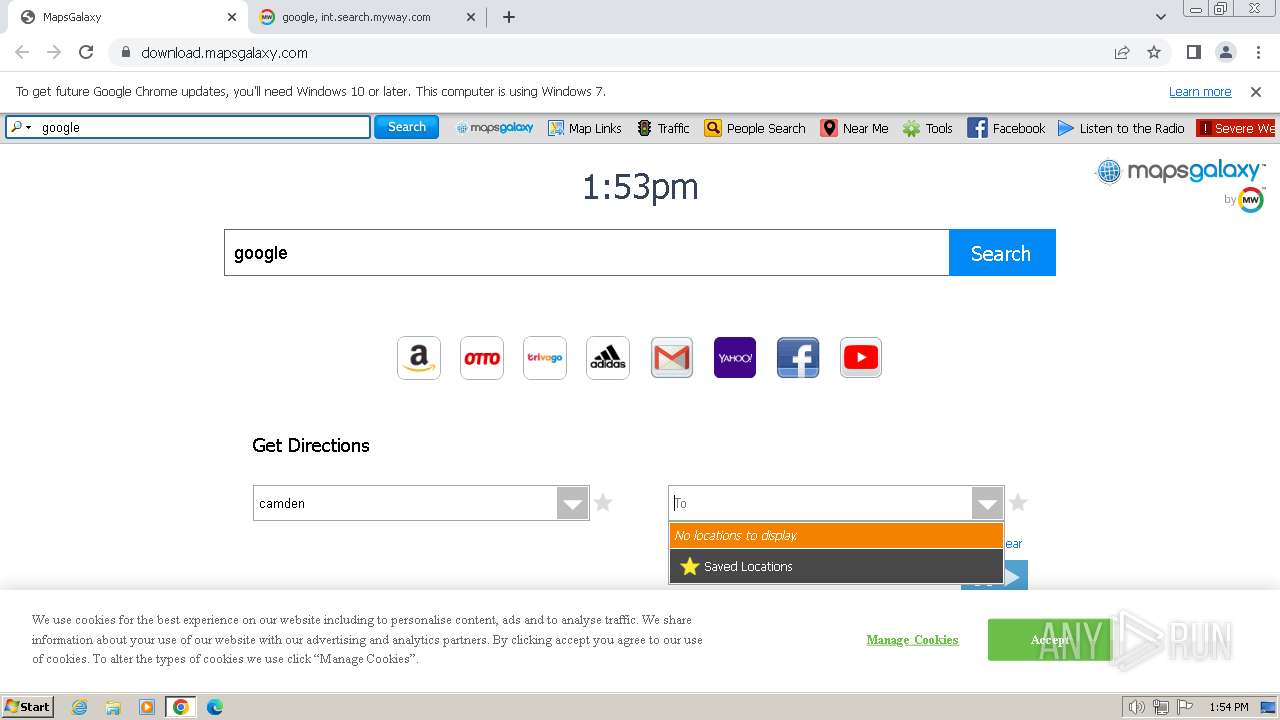Open People Search toolbar item

click(755, 128)
